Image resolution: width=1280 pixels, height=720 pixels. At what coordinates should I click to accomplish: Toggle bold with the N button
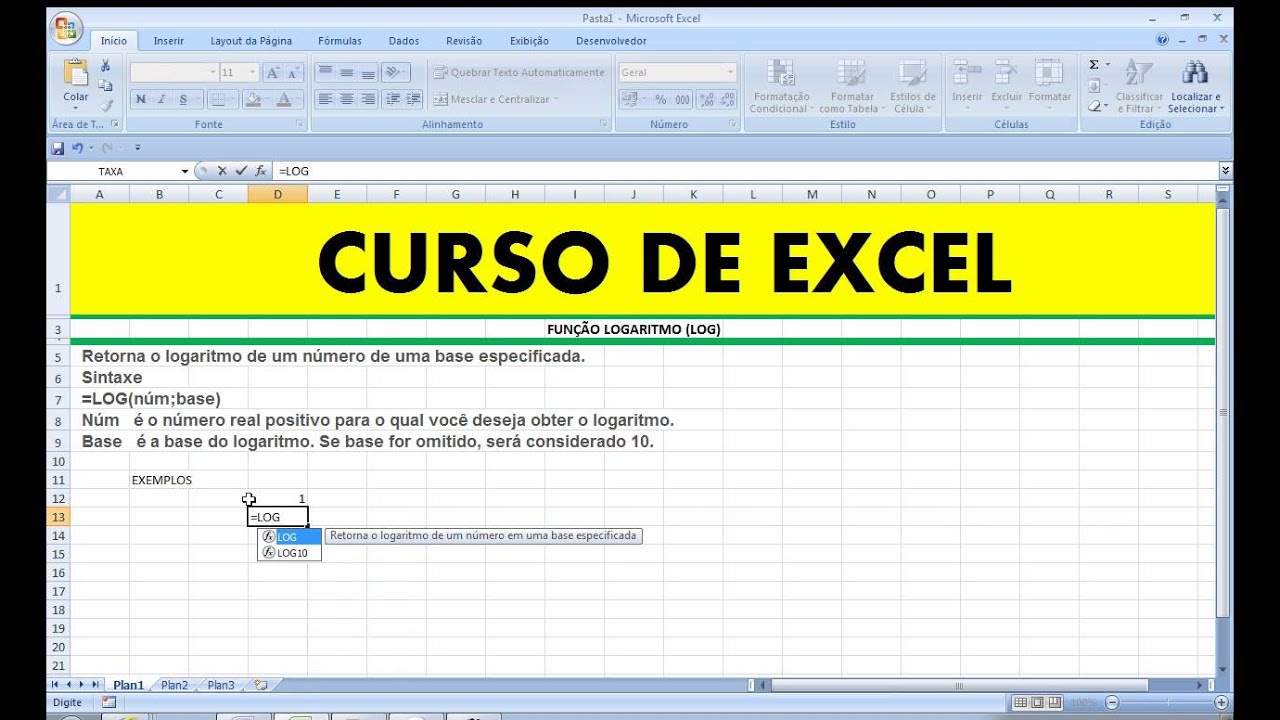tap(141, 99)
